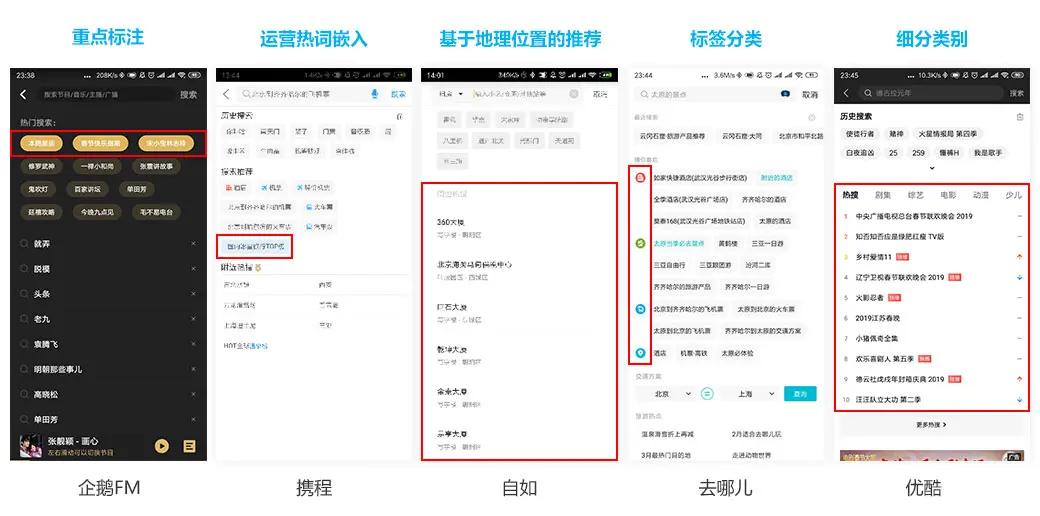Tap the 我是歌手 history tag in 优酷
The height and width of the screenshot is (516, 1040).
(988, 153)
